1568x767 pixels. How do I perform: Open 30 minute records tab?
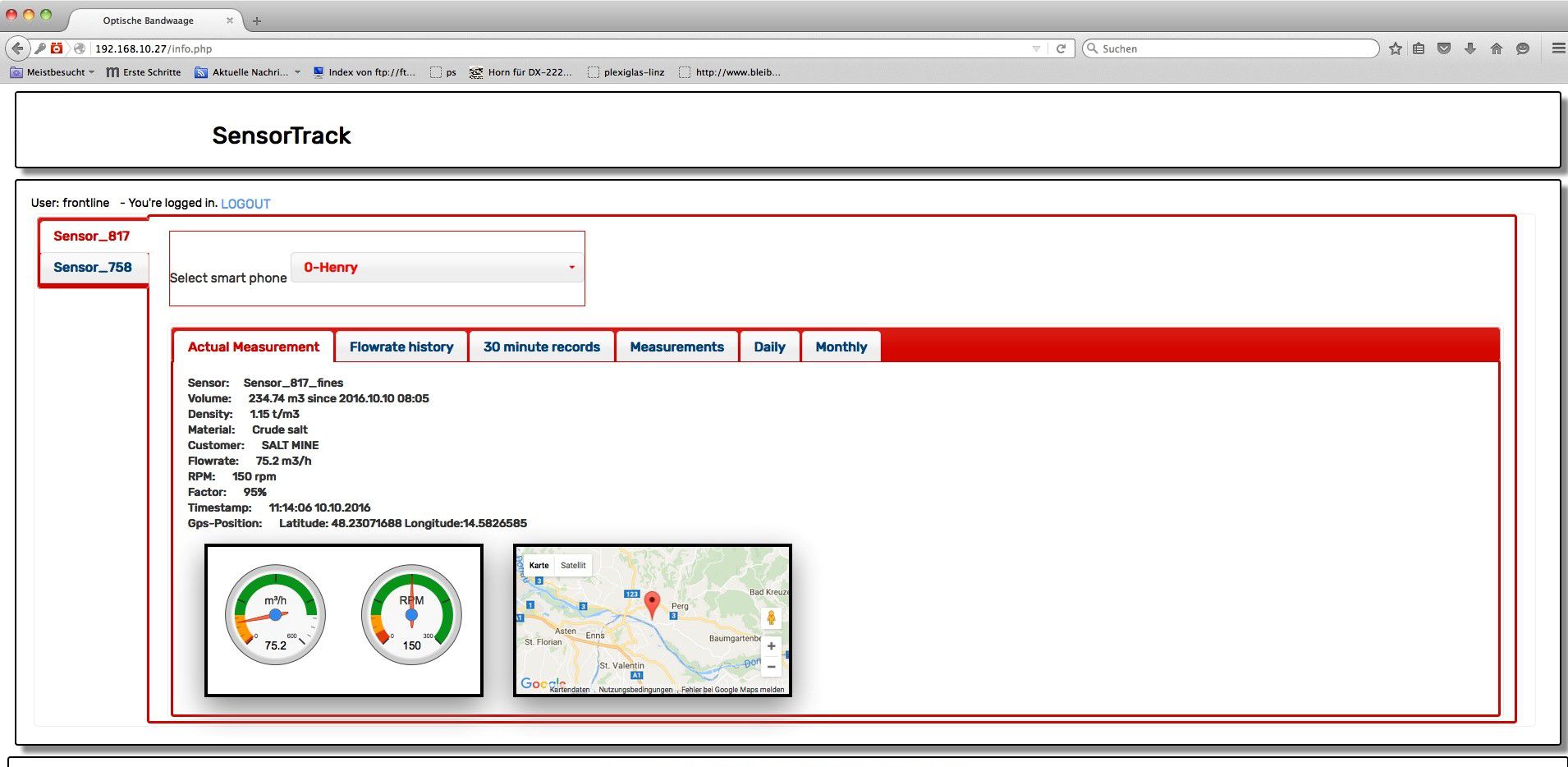pyautogui.click(x=542, y=347)
